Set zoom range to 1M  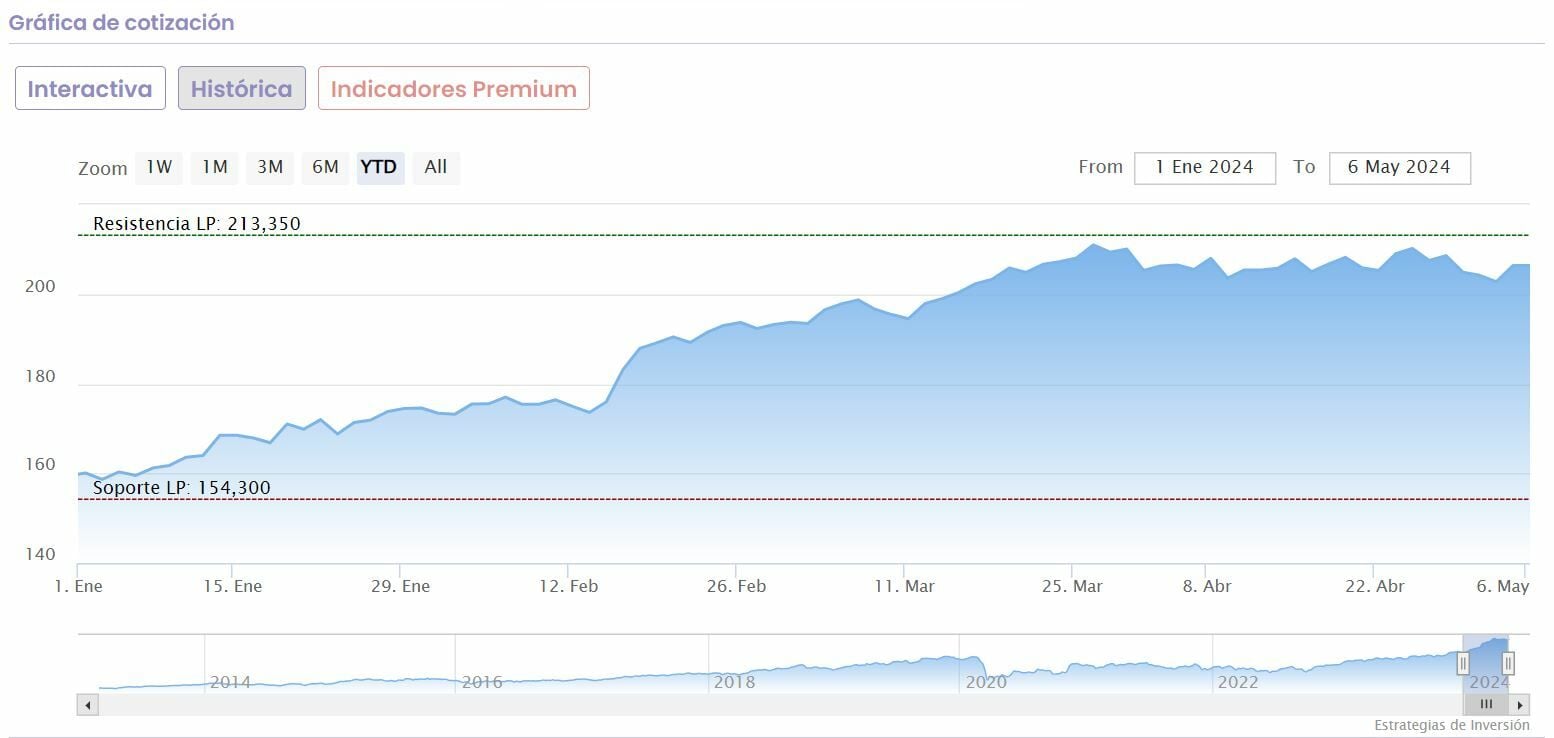(x=215, y=167)
